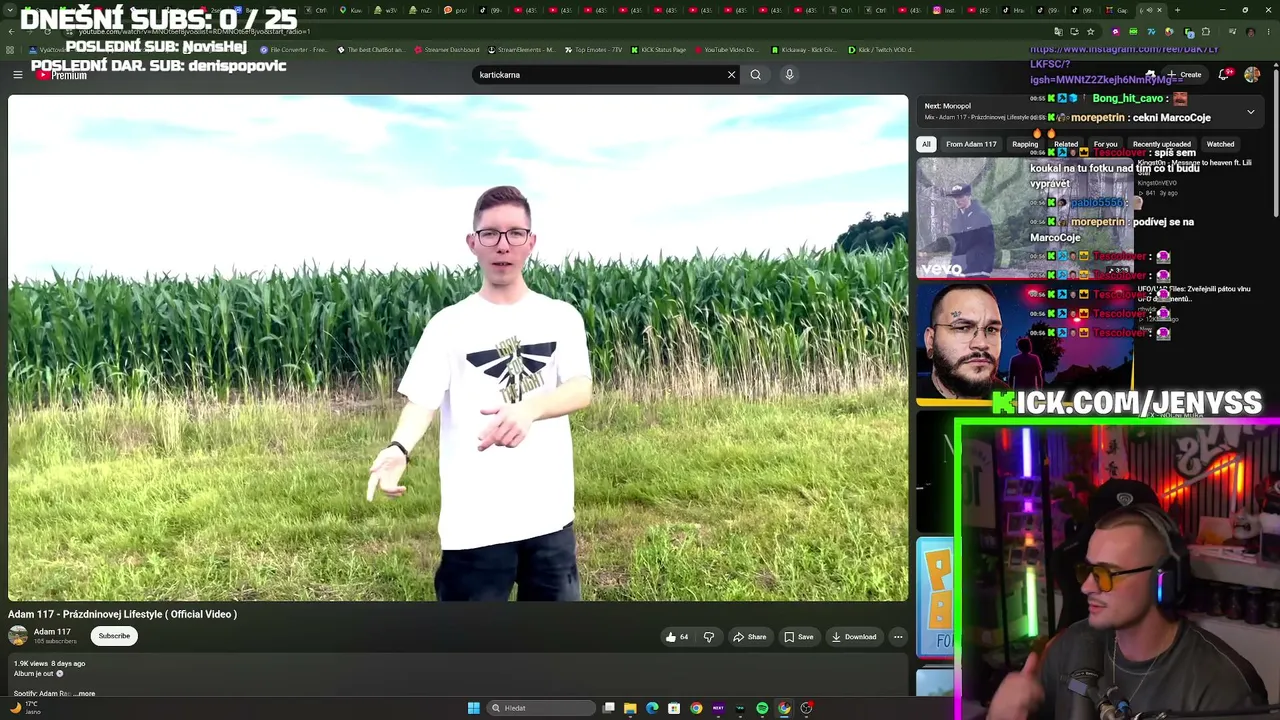Click the YouTube Premium logo
Viewport: 1280px width, 720px height.
coord(60,75)
